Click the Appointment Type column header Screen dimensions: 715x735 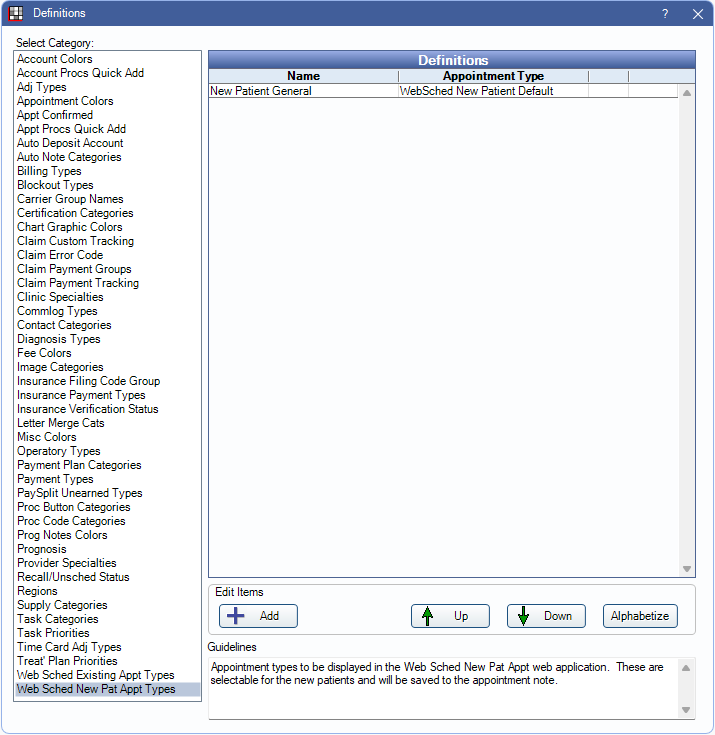493,76
